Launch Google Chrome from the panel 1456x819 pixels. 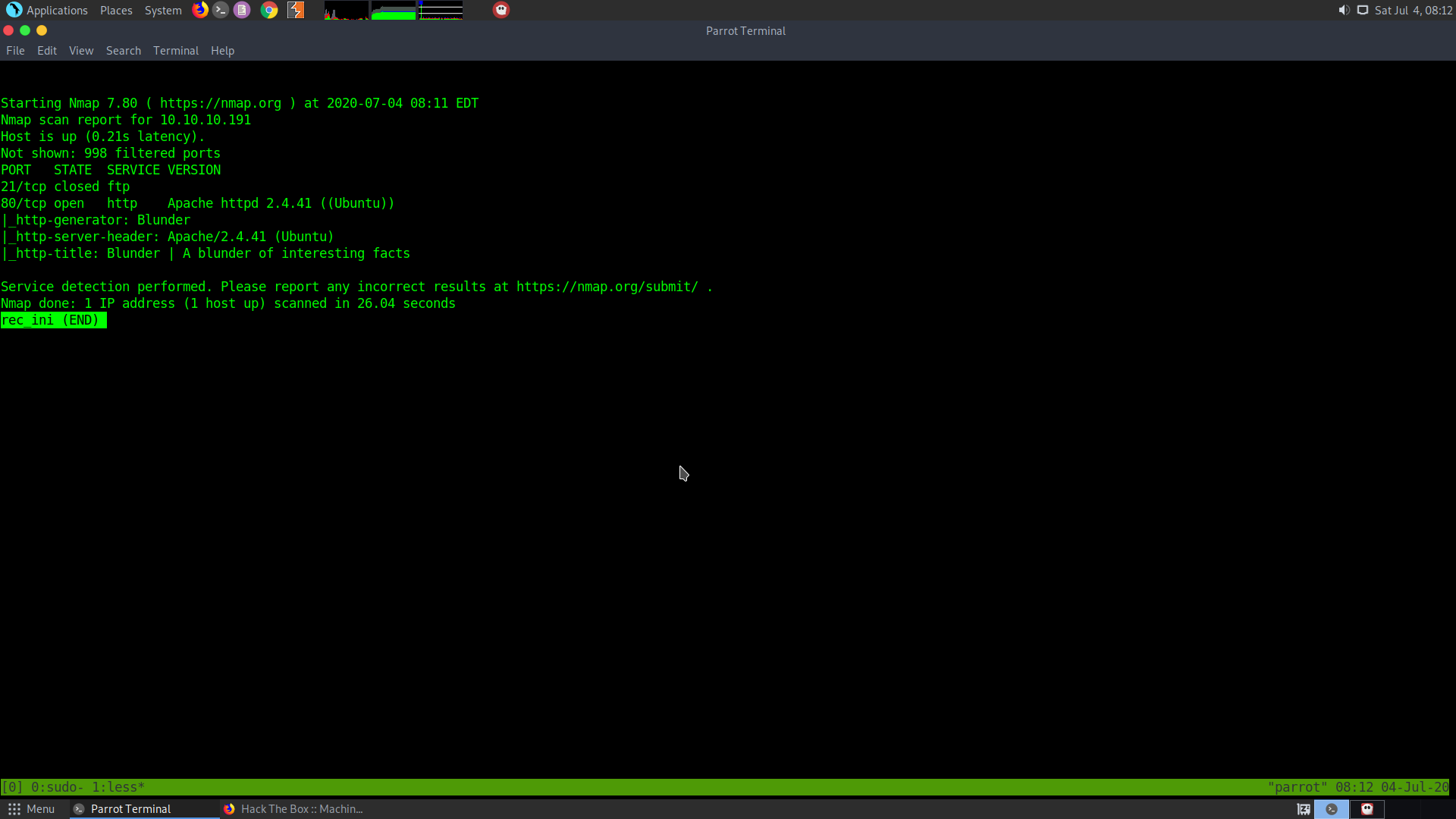pyautogui.click(x=269, y=10)
